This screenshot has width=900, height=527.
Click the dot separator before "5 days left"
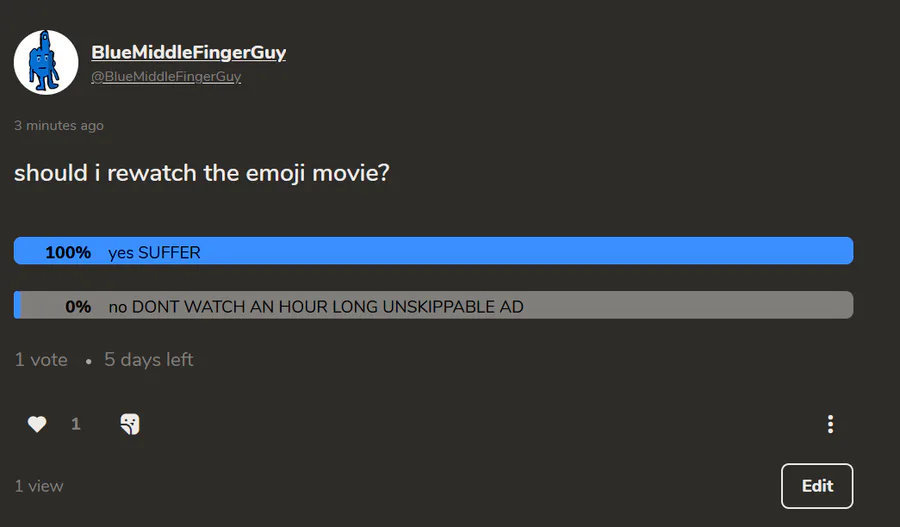pyautogui.click(x=88, y=361)
